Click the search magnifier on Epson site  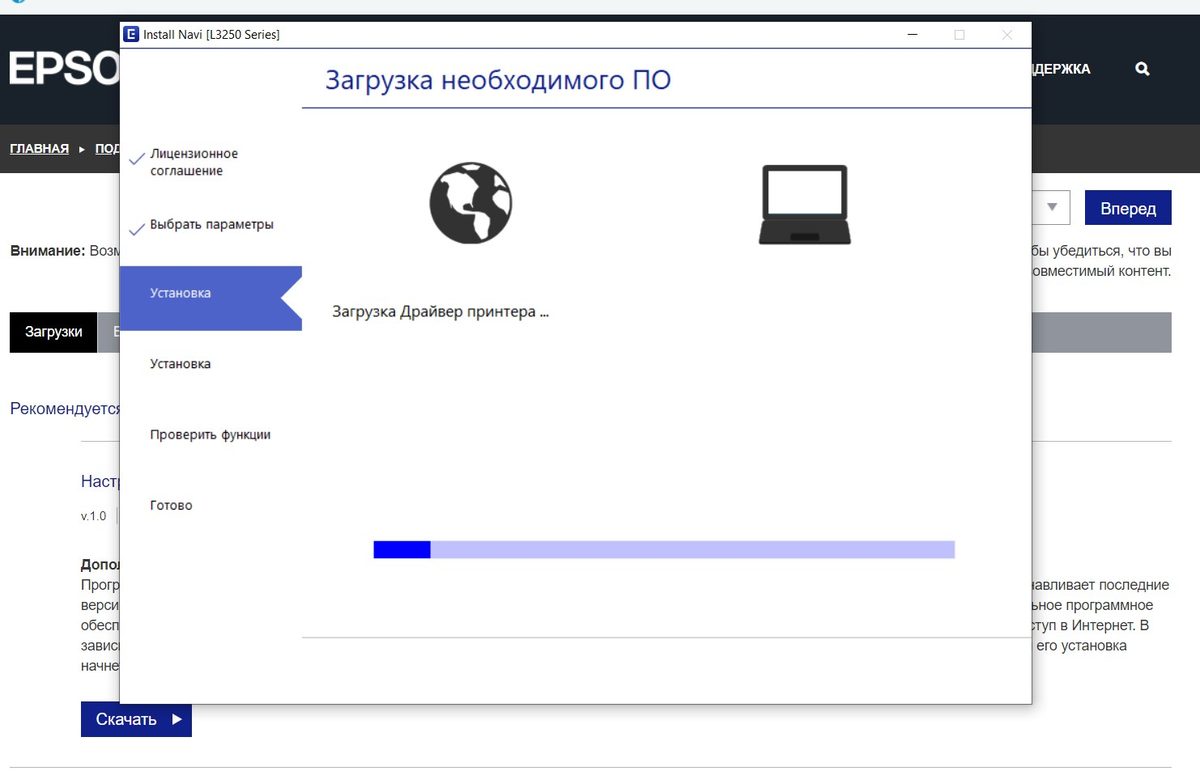tap(1142, 69)
